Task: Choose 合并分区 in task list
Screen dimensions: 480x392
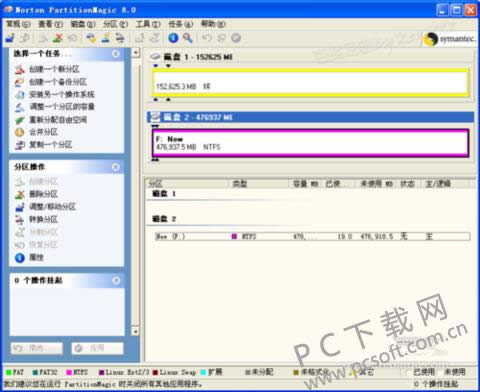Action: [x=43, y=132]
